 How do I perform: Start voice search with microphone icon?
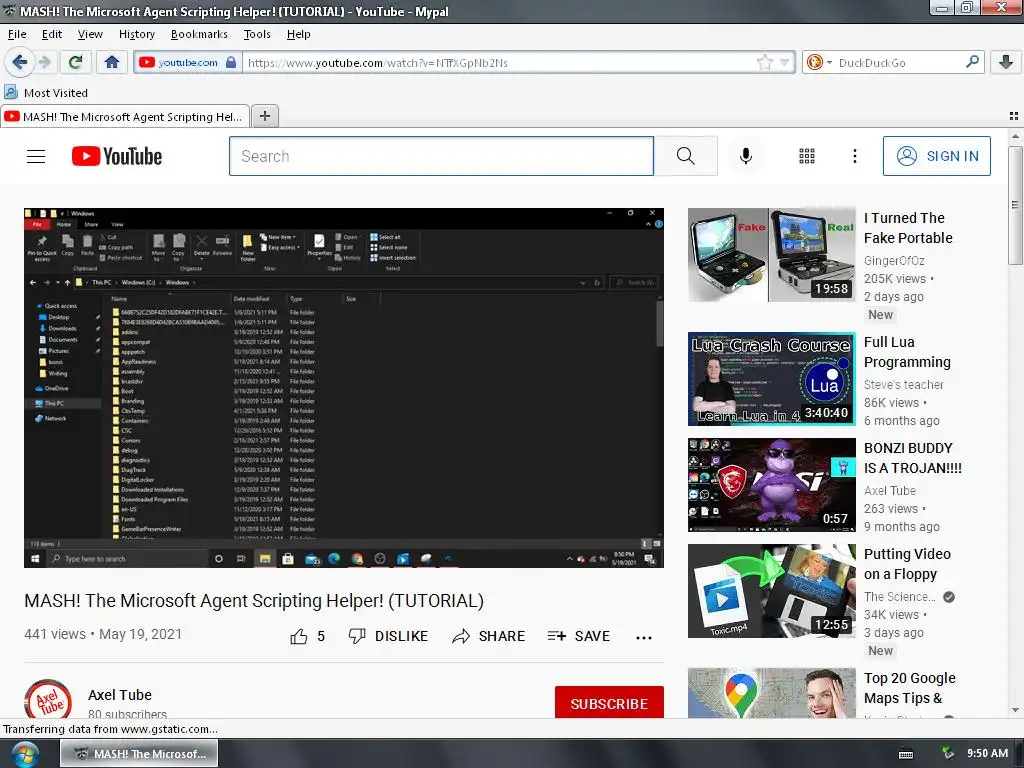[745, 156]
